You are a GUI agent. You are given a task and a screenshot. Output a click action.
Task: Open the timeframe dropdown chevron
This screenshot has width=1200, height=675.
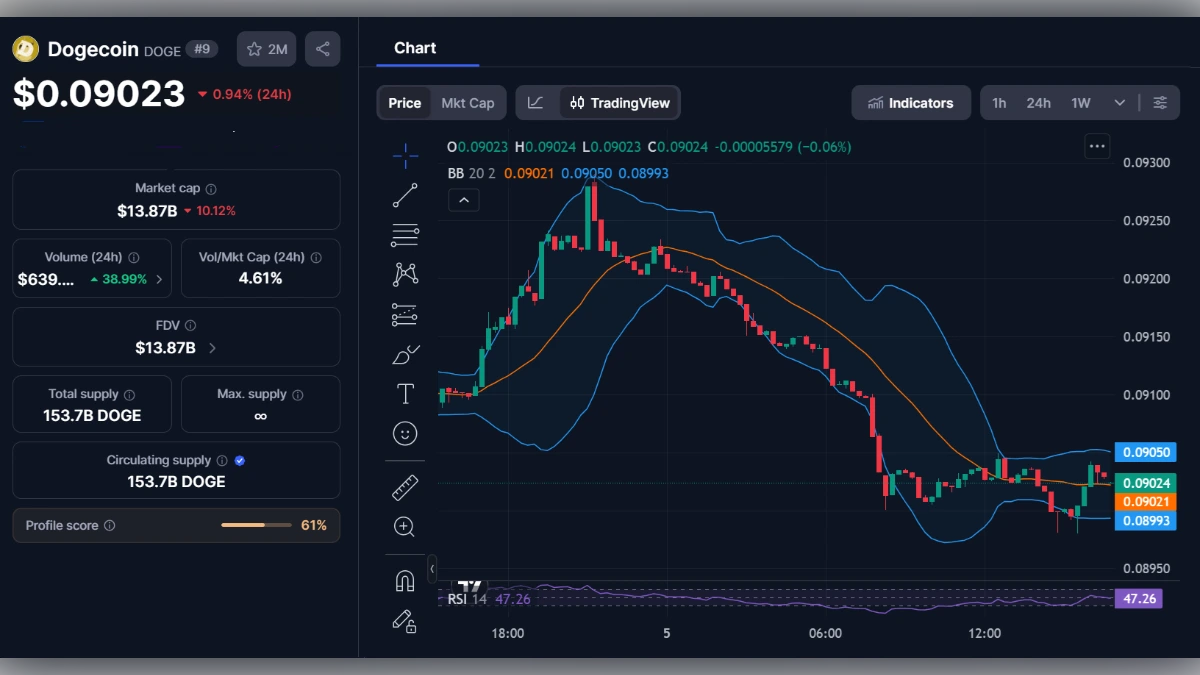(1119, 102)
